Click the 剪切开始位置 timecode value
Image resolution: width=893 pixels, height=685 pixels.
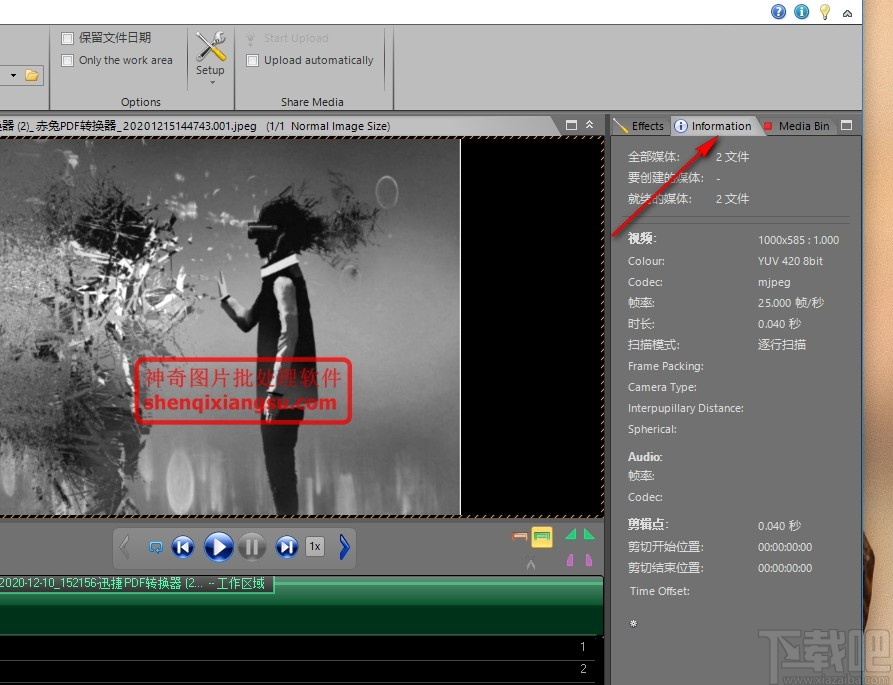tap(785, 547)
